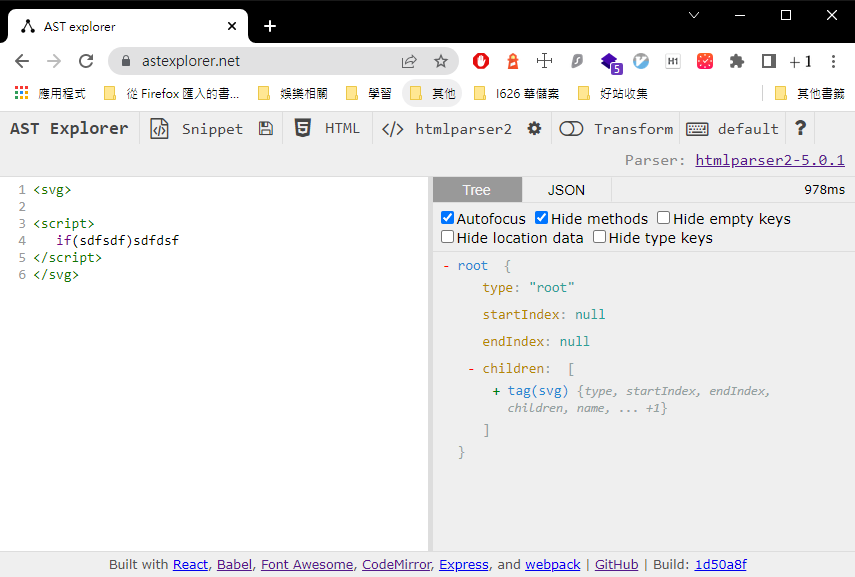Open the orange lighthouse extension
Viewport: 855px width, 577px height.
coord(513,61)
